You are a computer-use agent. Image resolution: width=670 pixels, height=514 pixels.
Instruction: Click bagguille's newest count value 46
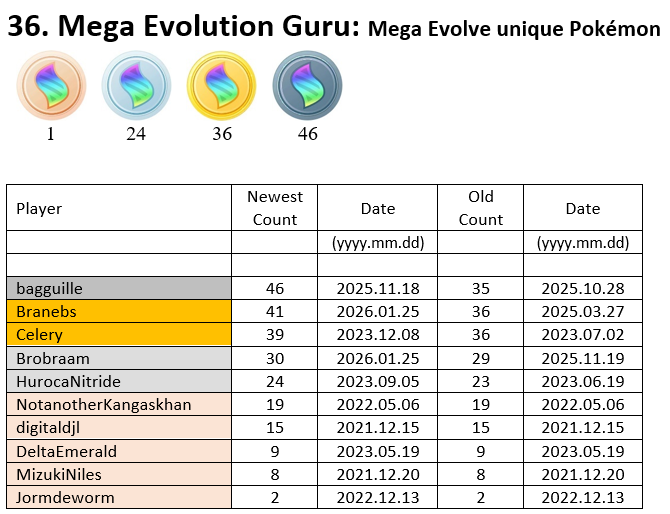[x=275, y=288]
